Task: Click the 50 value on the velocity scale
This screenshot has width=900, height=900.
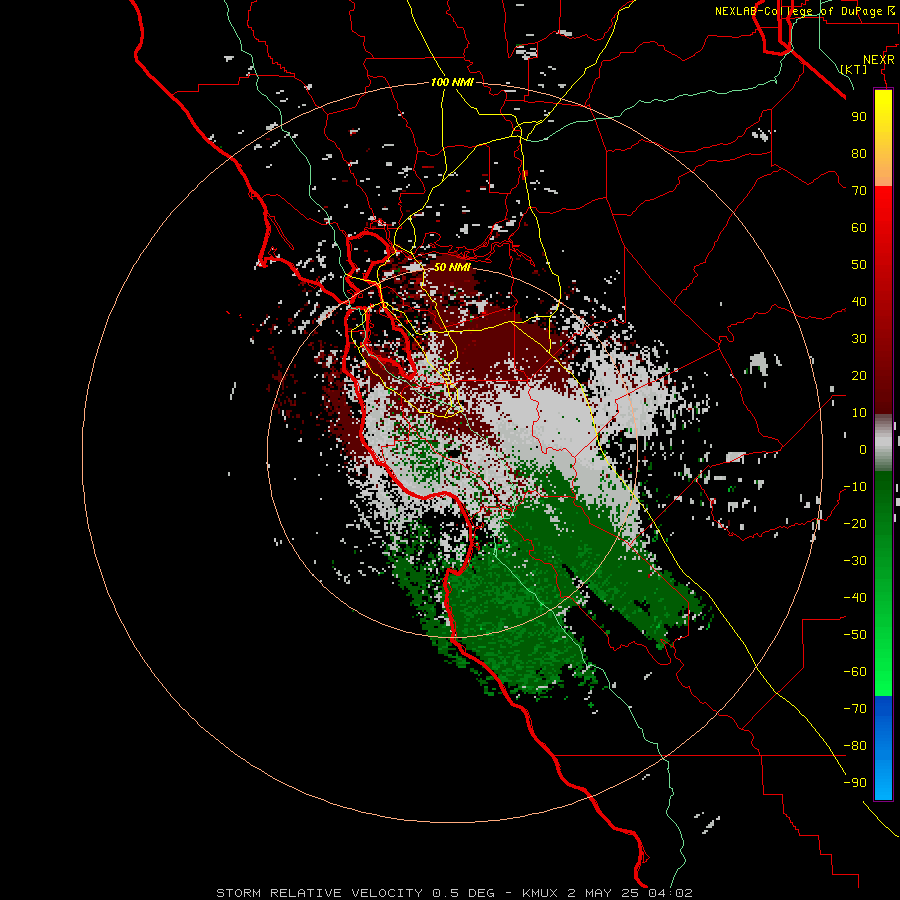Action: [x=859, y=265]
